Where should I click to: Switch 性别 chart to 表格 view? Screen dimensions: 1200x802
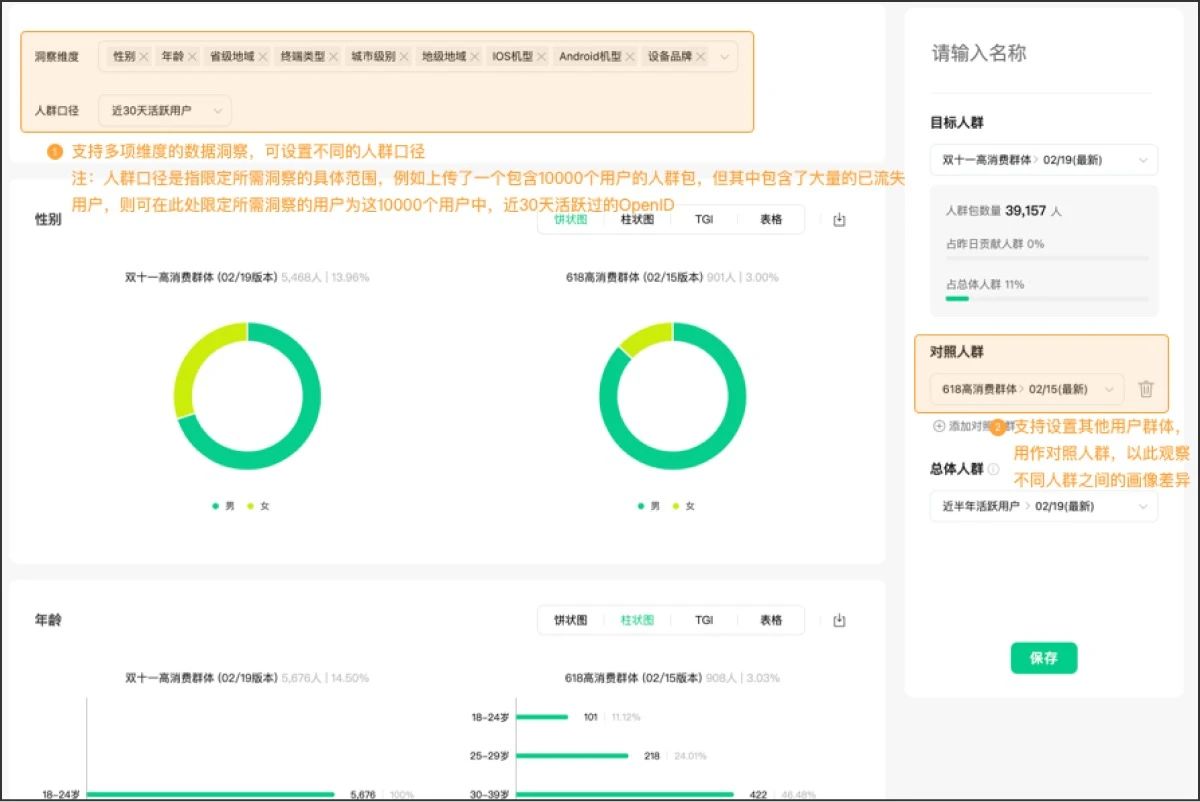click(771, 220)
